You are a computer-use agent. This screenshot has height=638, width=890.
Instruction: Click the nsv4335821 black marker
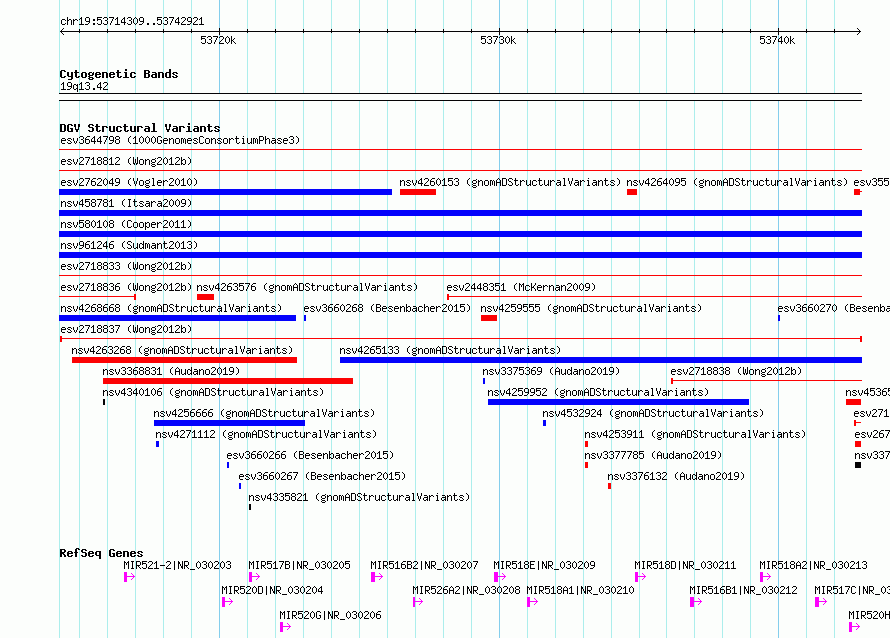[x=250, y=507]
